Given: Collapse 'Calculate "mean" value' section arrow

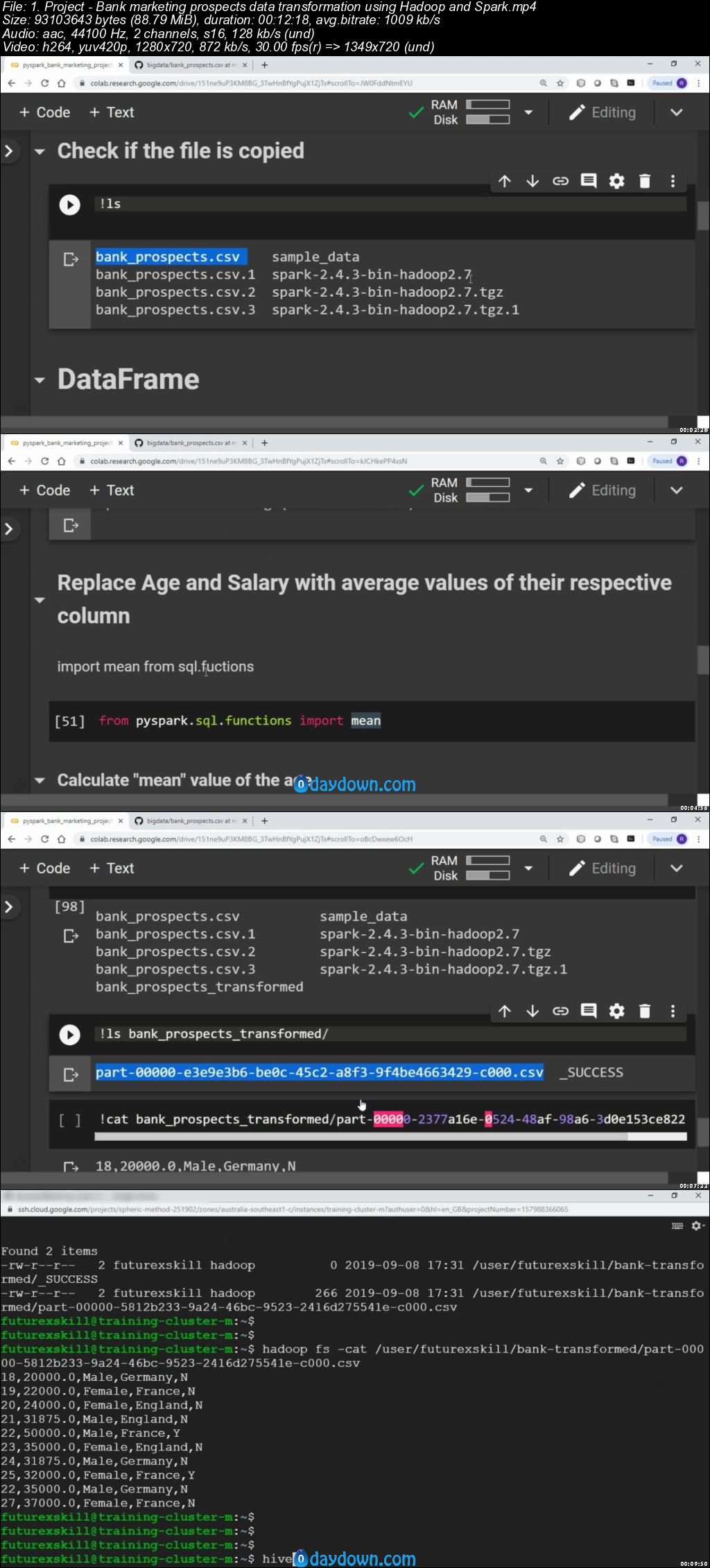Looking at the screenshot, I should tap(40, 781).
